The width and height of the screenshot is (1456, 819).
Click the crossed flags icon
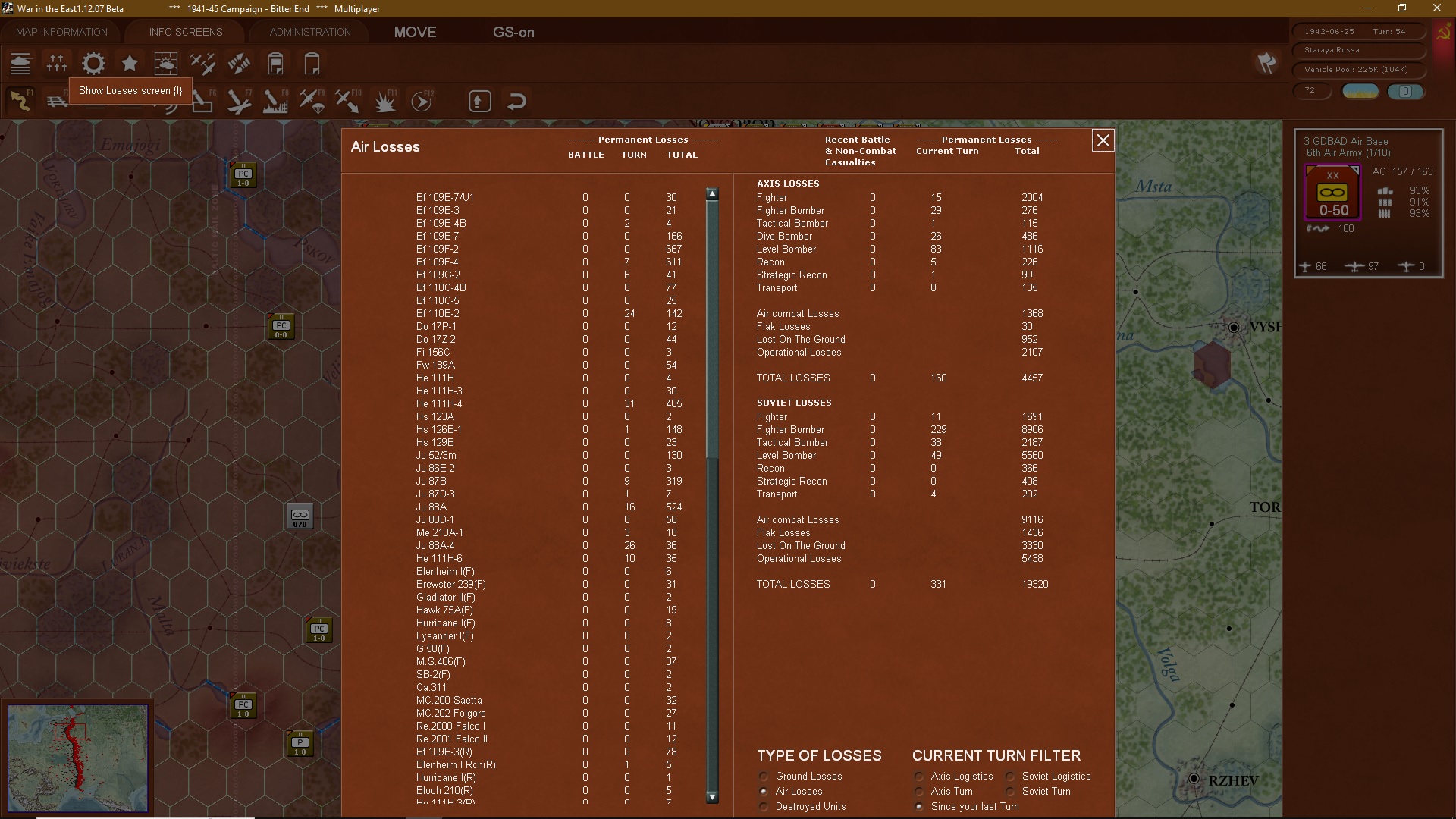1266,63
